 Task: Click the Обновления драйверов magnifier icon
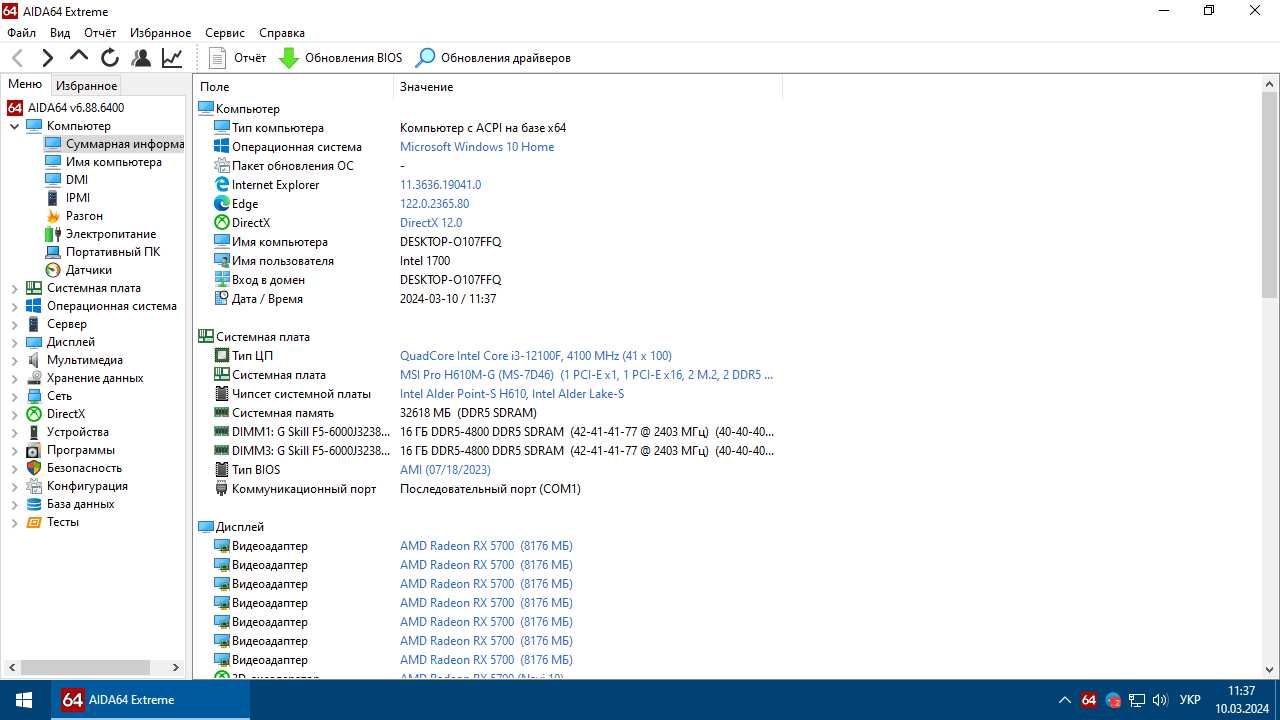pos(425,58)
